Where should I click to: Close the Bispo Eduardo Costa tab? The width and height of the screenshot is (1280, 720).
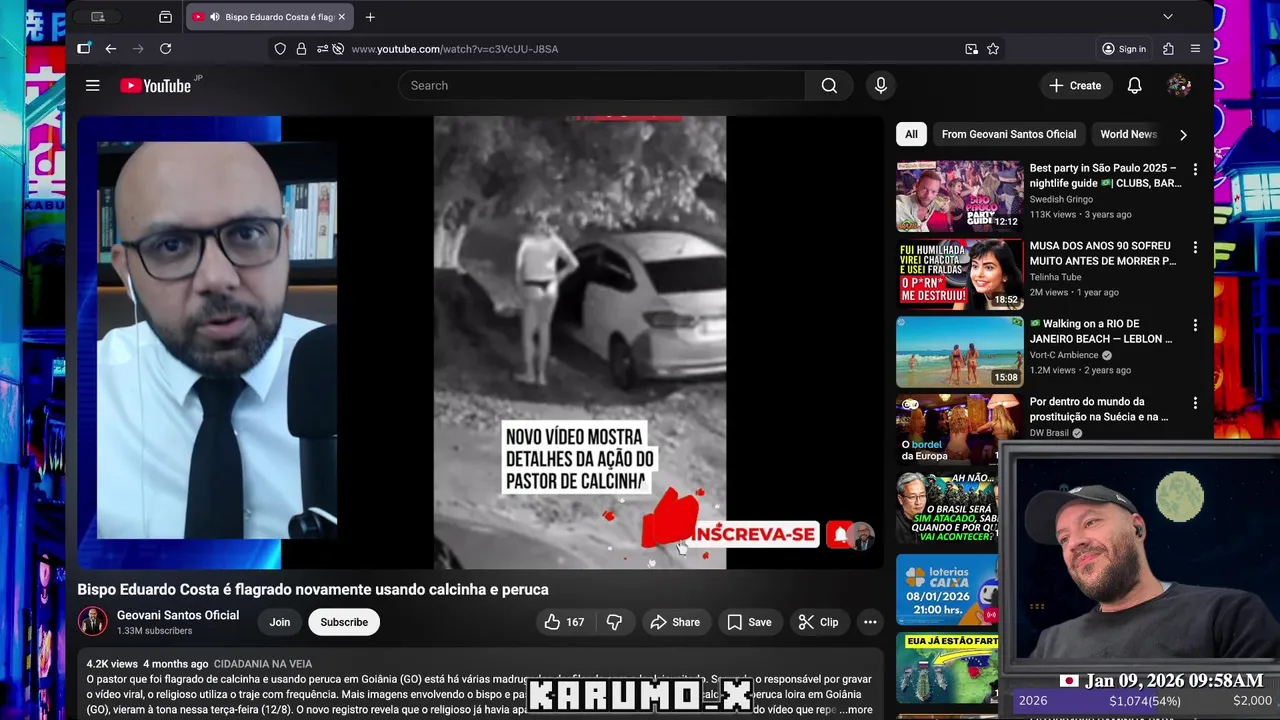(341, 17)
